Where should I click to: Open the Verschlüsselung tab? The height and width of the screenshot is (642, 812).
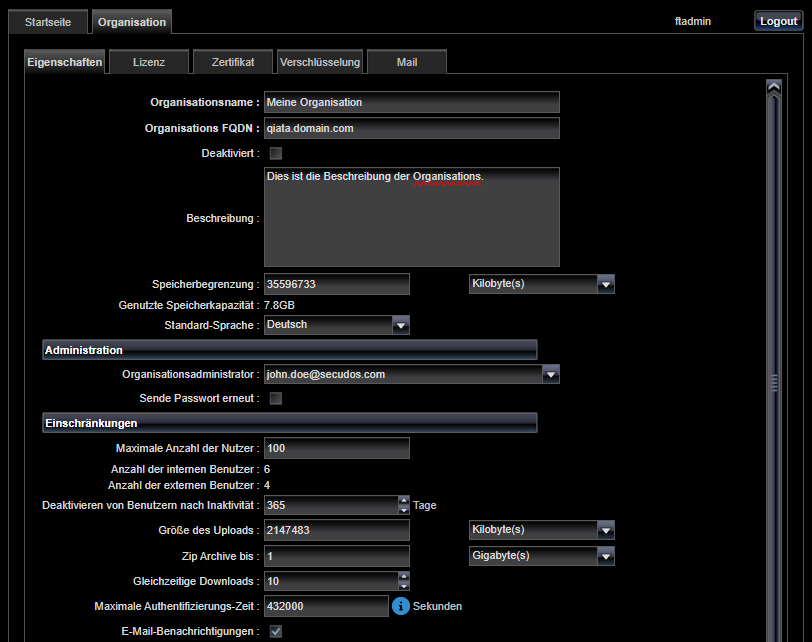tap(320, 62)
